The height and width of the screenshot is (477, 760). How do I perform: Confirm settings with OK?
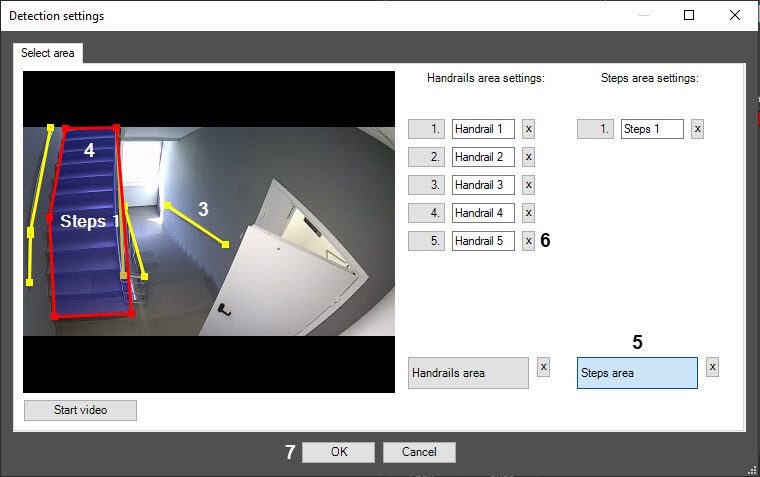(x=338, y=452)
